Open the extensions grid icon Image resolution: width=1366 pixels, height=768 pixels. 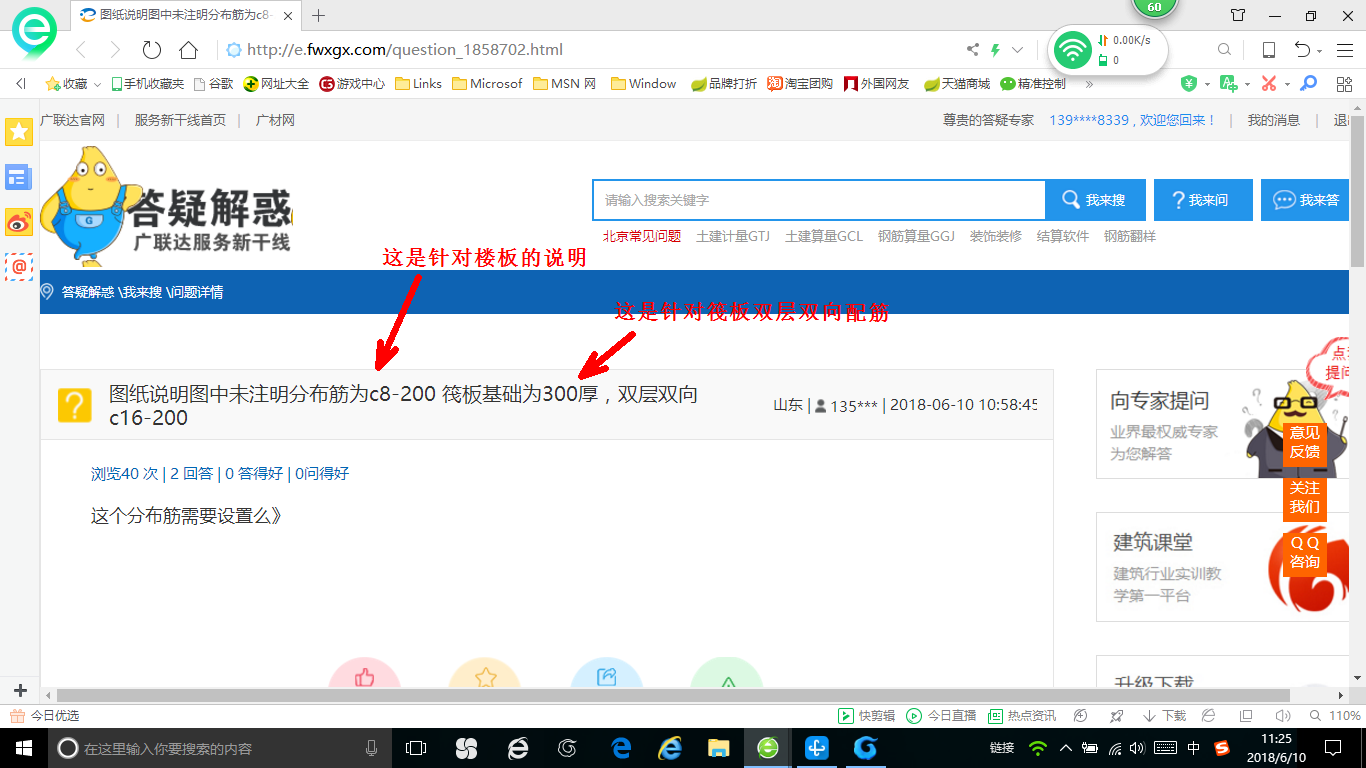click(1344, 84)
